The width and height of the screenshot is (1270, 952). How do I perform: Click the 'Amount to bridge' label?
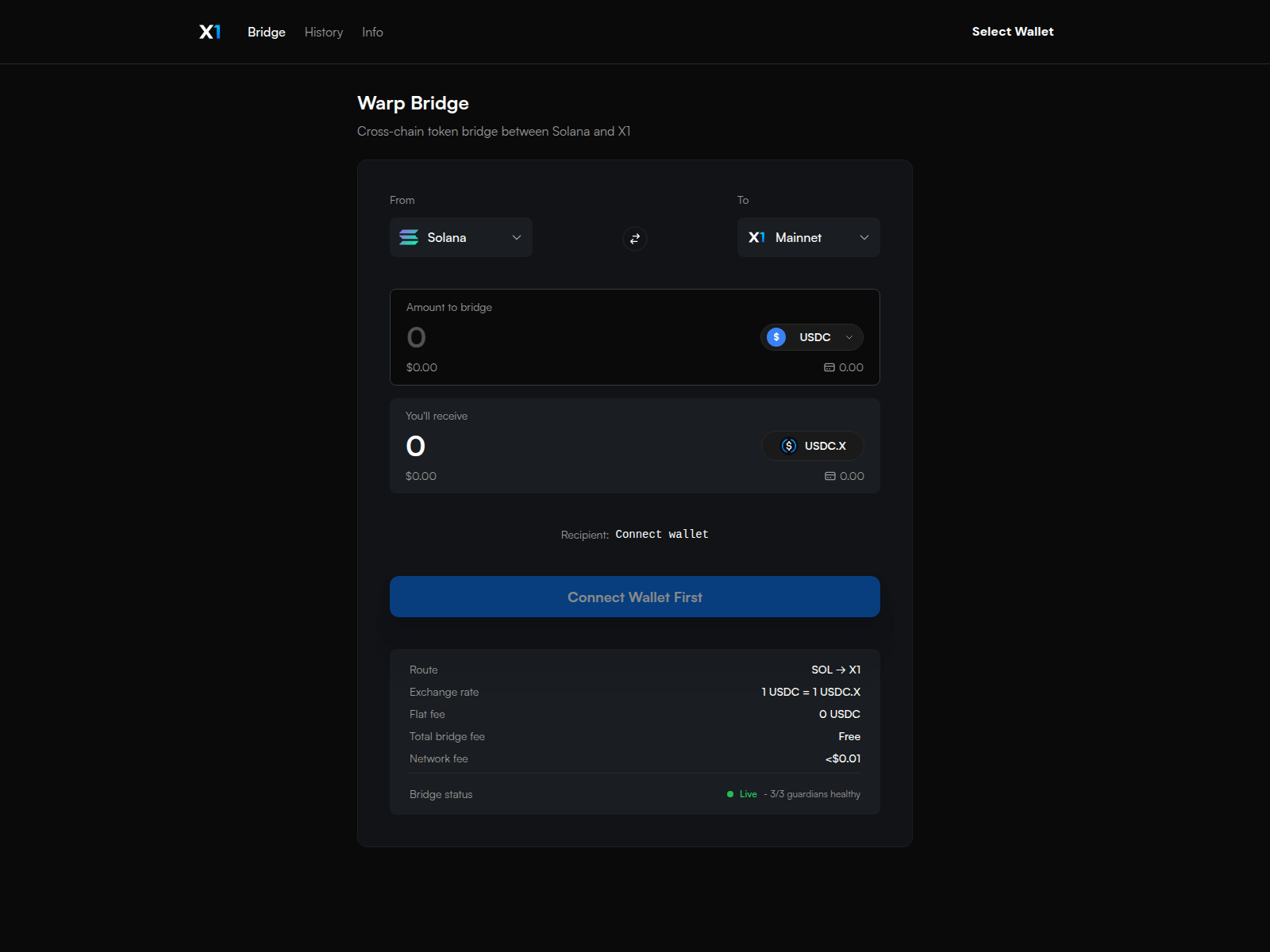[449, 307]
